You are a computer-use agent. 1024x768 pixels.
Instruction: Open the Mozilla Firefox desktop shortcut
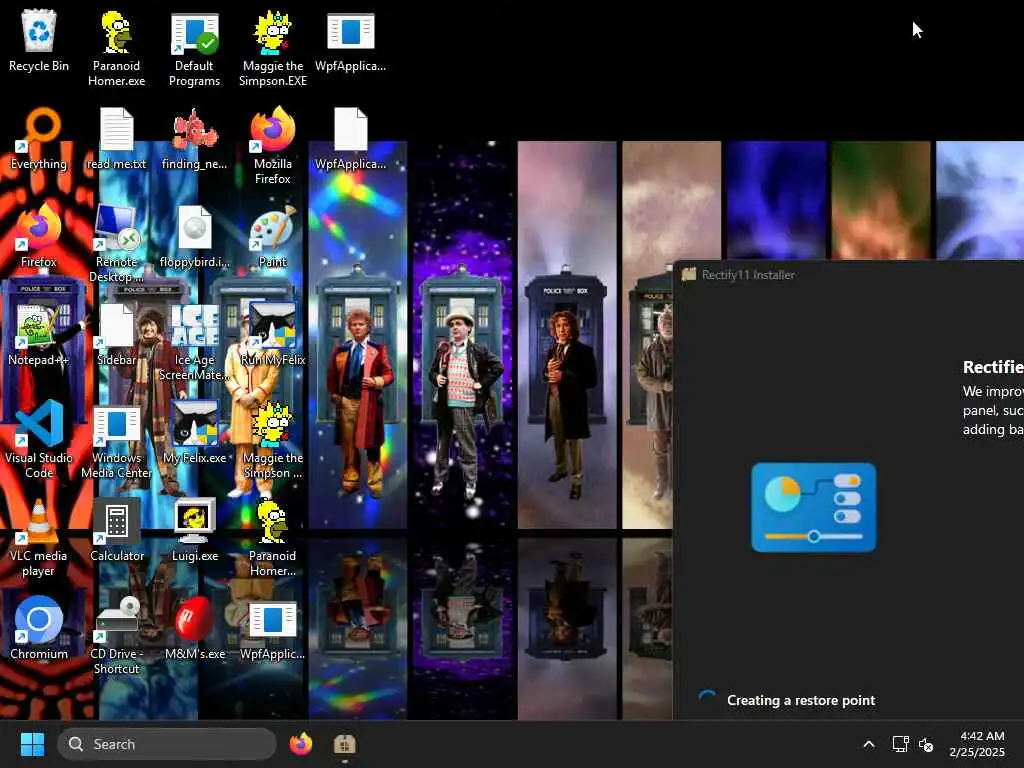tap(272, 146)
